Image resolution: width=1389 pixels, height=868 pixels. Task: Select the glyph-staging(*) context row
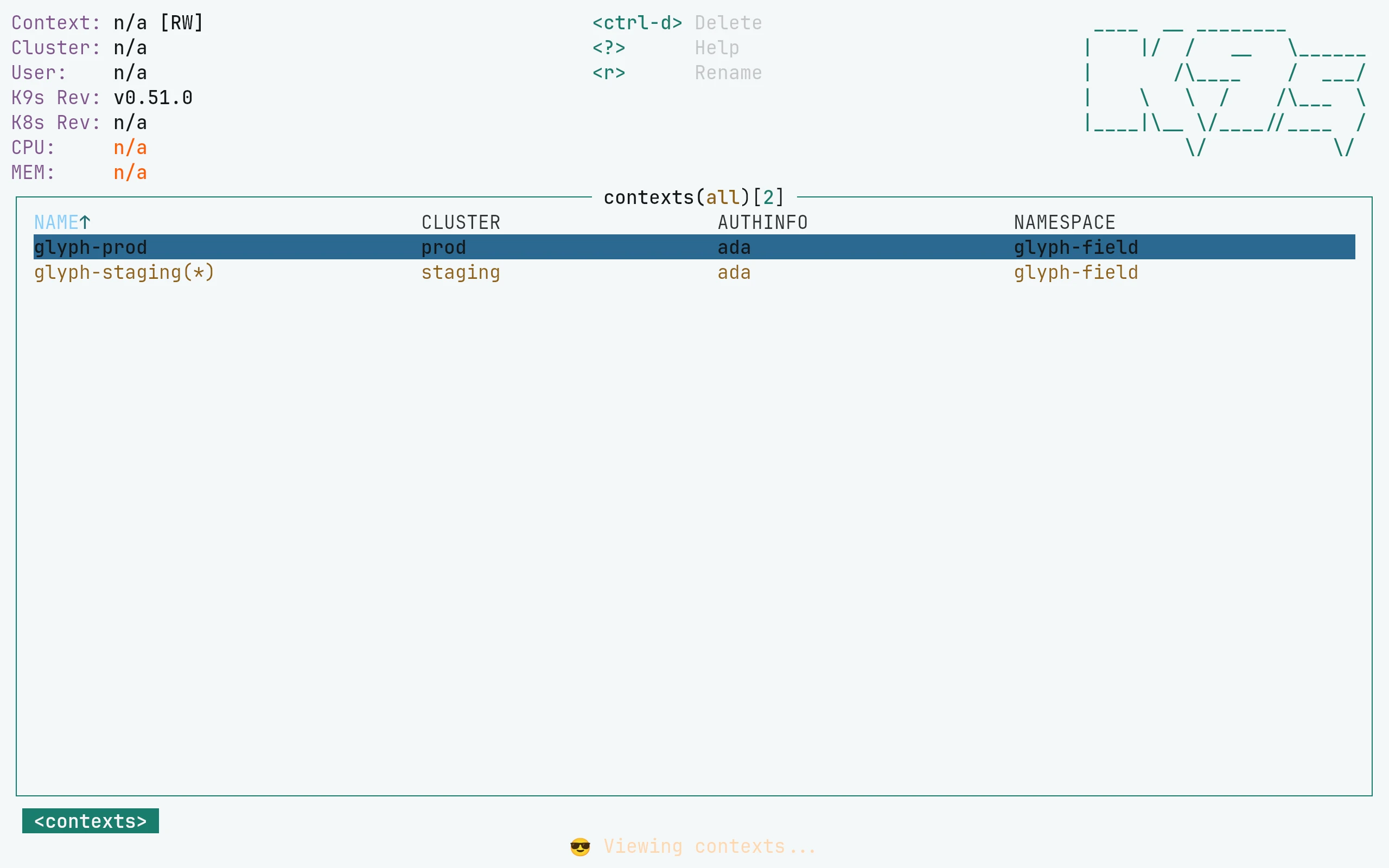[x=694, y=272]
